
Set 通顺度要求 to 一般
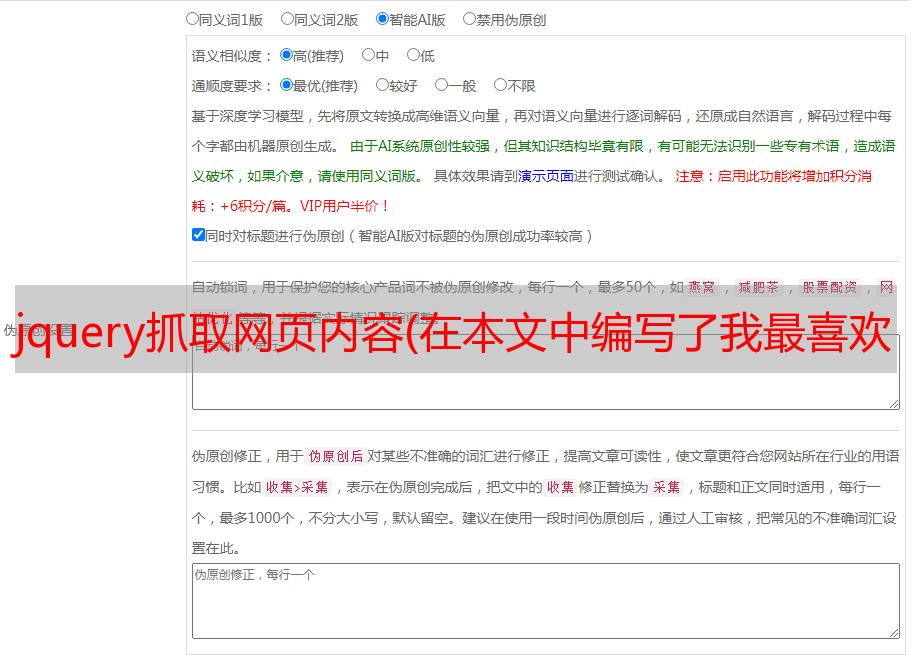(442, 85)
